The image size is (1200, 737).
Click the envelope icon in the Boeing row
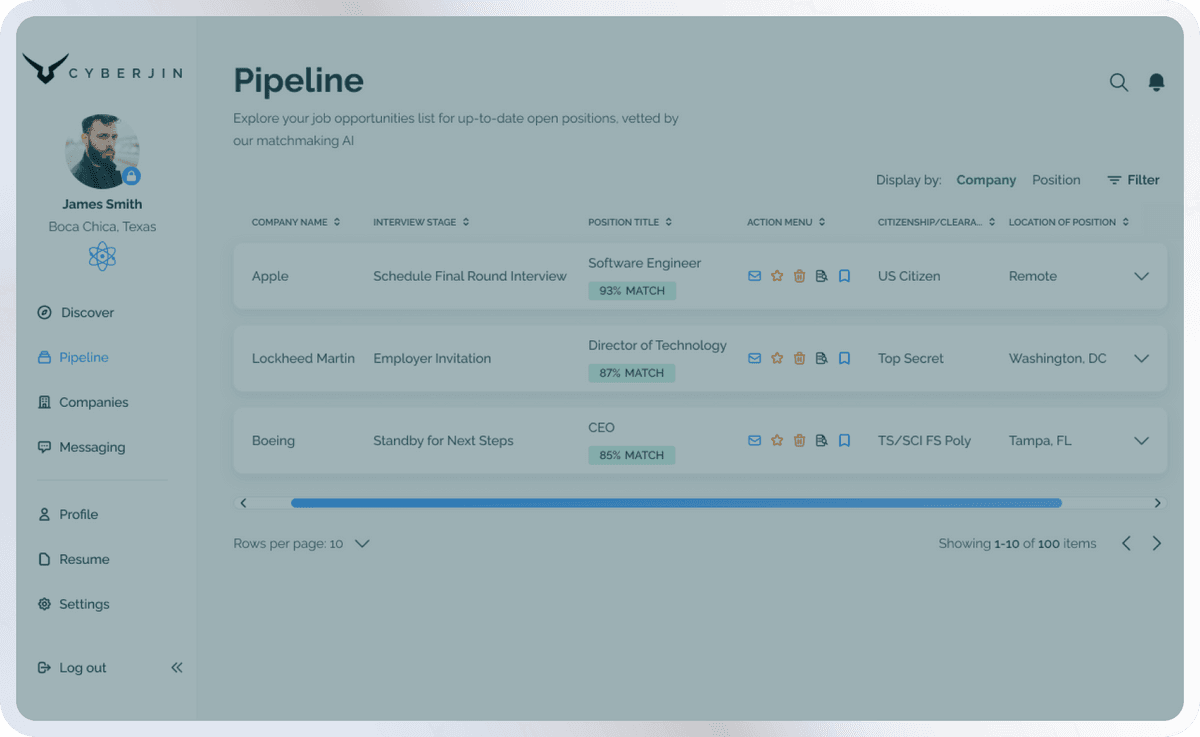(755, 440)
